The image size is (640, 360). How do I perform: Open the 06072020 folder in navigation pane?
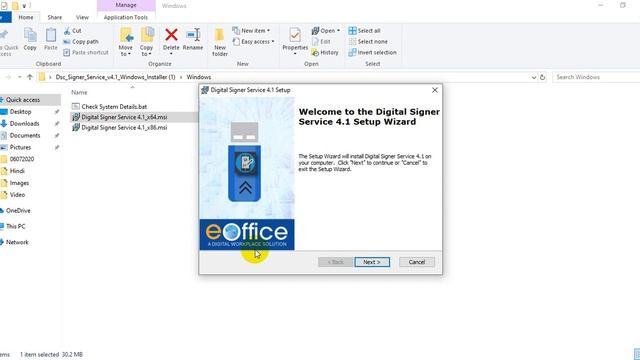tap(22, 159)
